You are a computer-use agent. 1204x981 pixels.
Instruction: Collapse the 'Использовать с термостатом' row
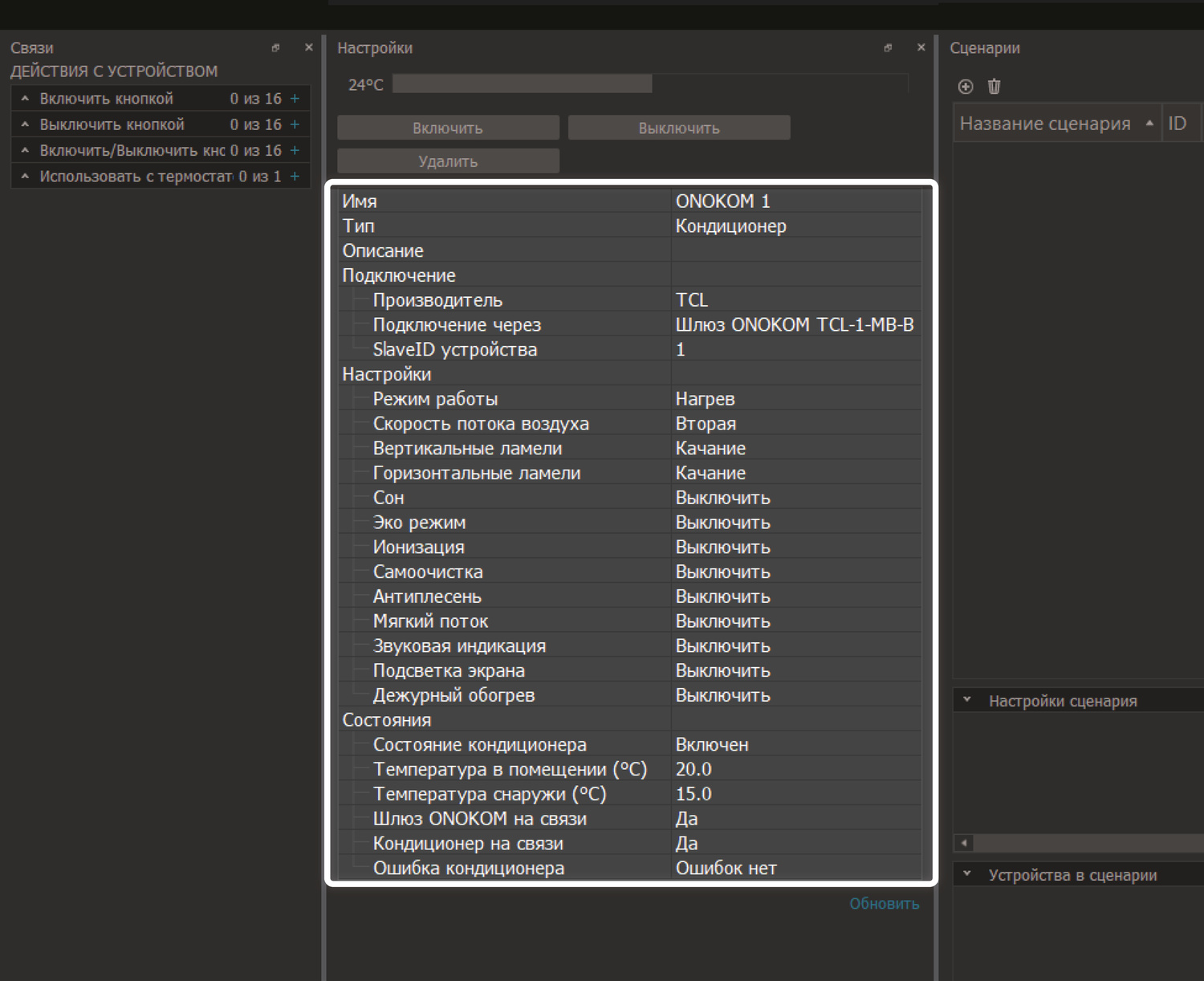tap(25, 177)
